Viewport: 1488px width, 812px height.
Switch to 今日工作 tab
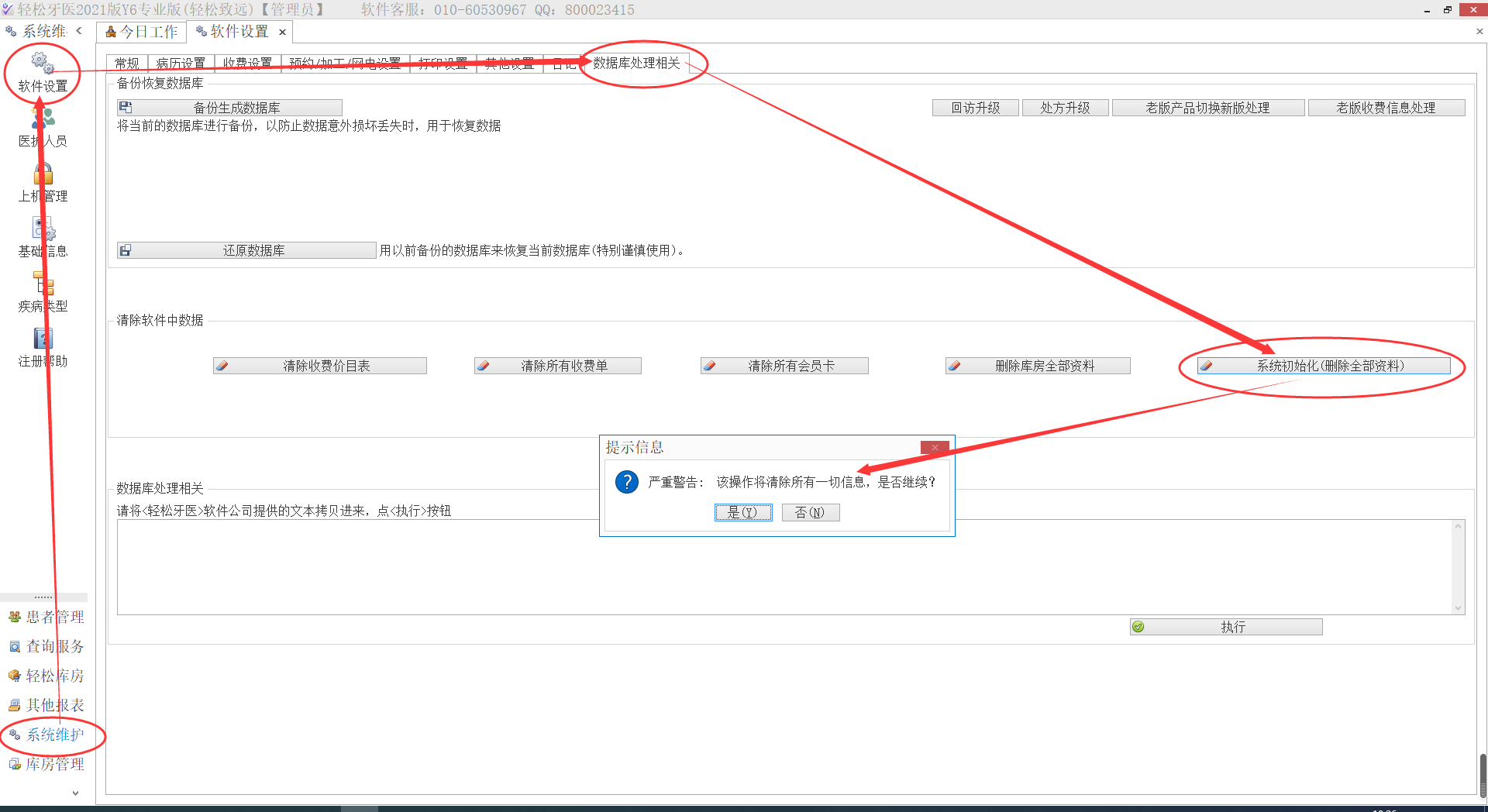142,32
